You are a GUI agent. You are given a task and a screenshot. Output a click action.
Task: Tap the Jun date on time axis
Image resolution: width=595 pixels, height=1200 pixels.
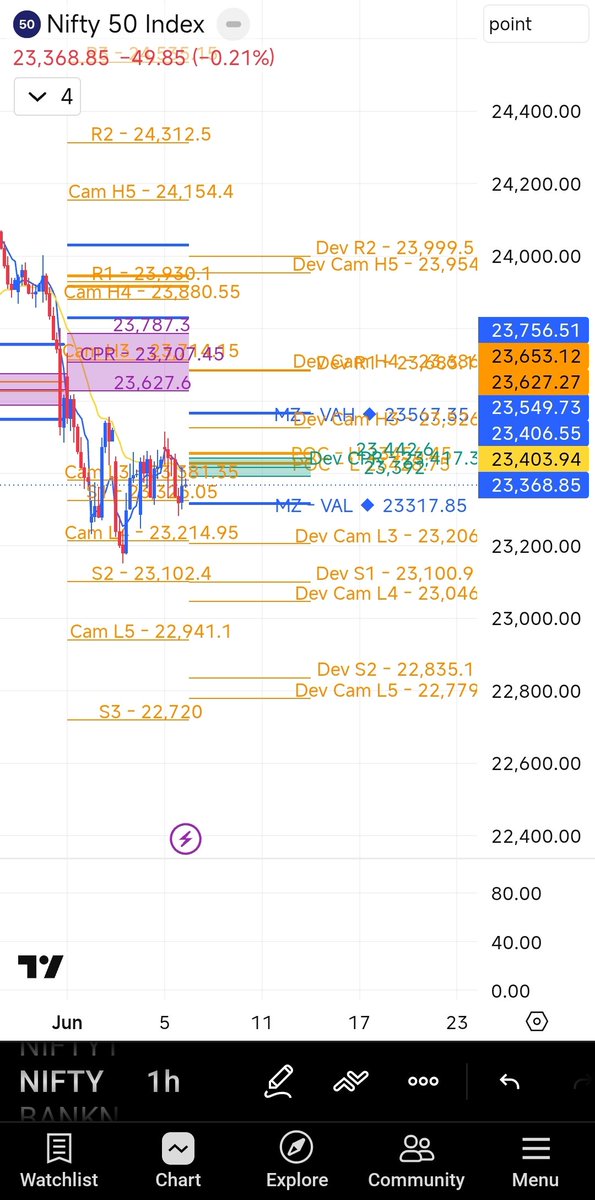[67, 1022]
